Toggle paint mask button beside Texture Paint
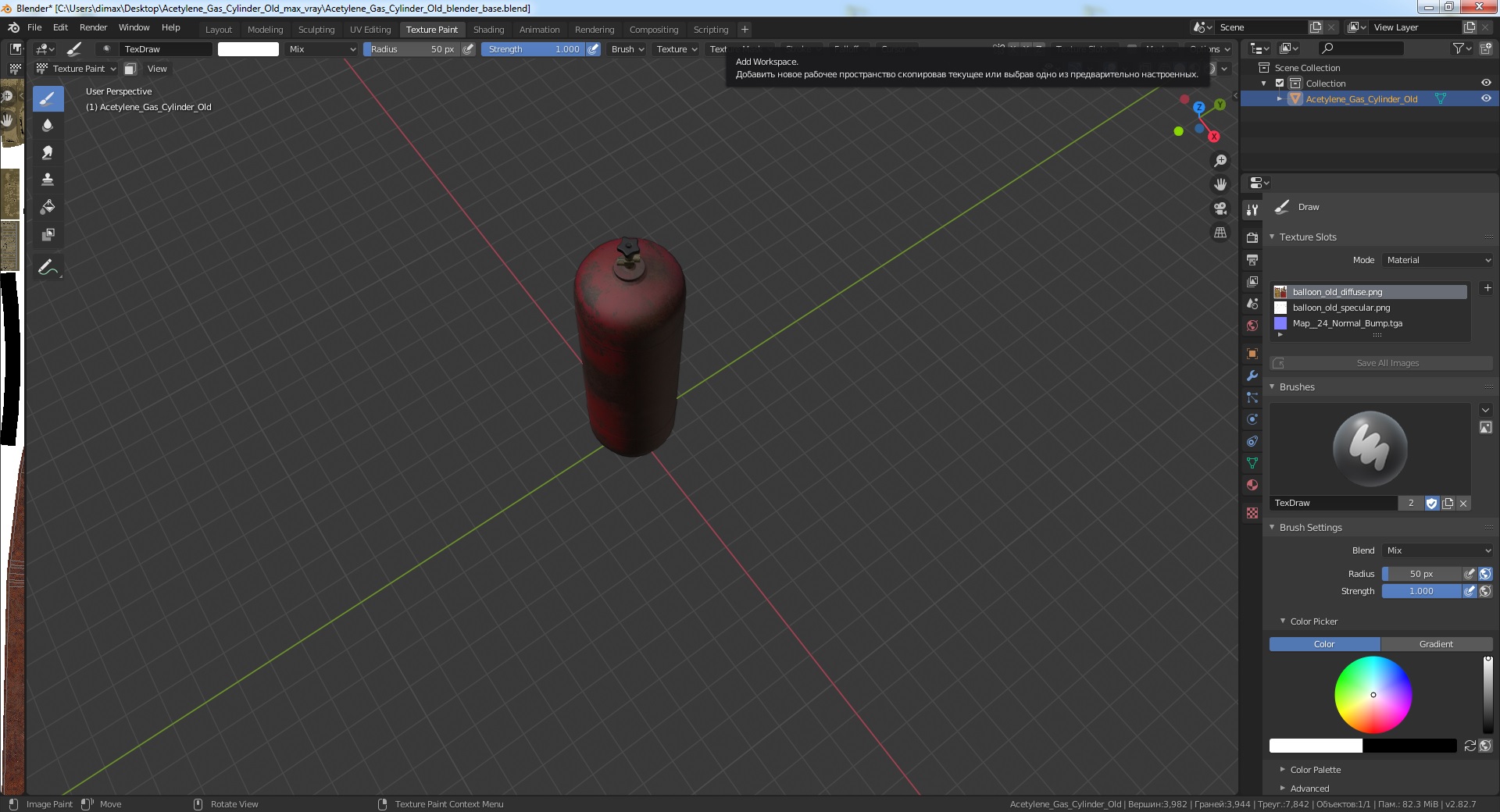Viewport: 1500px width, 812px height. click(x=130, y=69)
